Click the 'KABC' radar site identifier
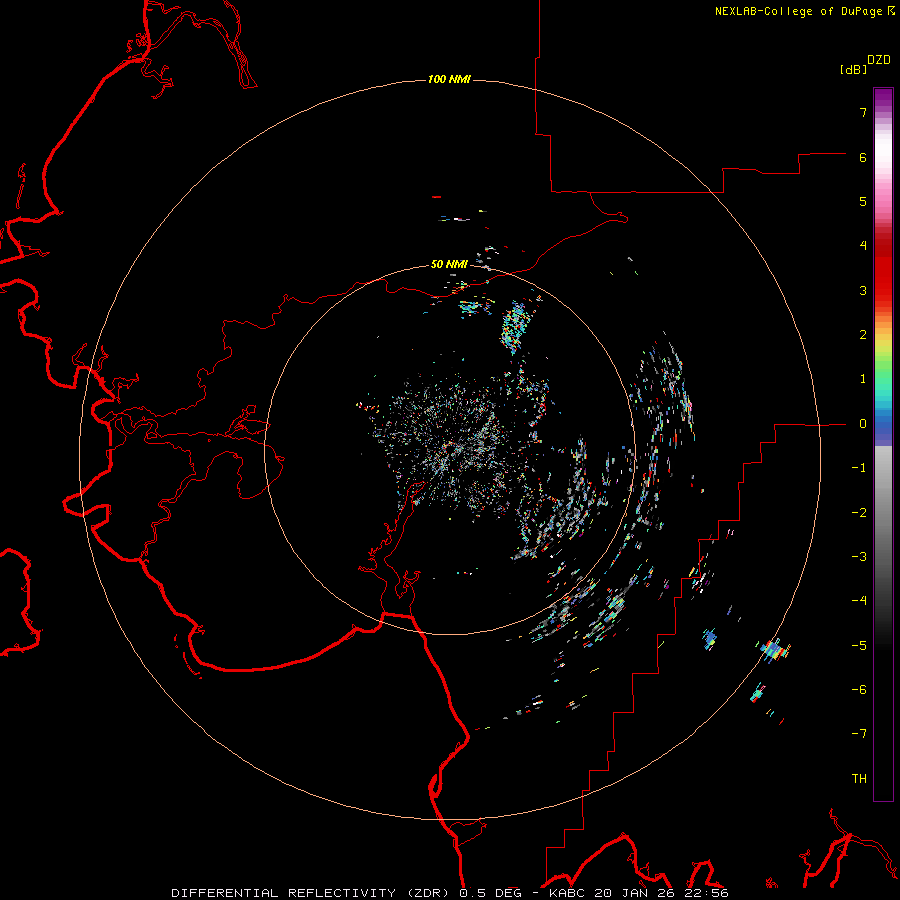900x900 pixels. (567, 893)
